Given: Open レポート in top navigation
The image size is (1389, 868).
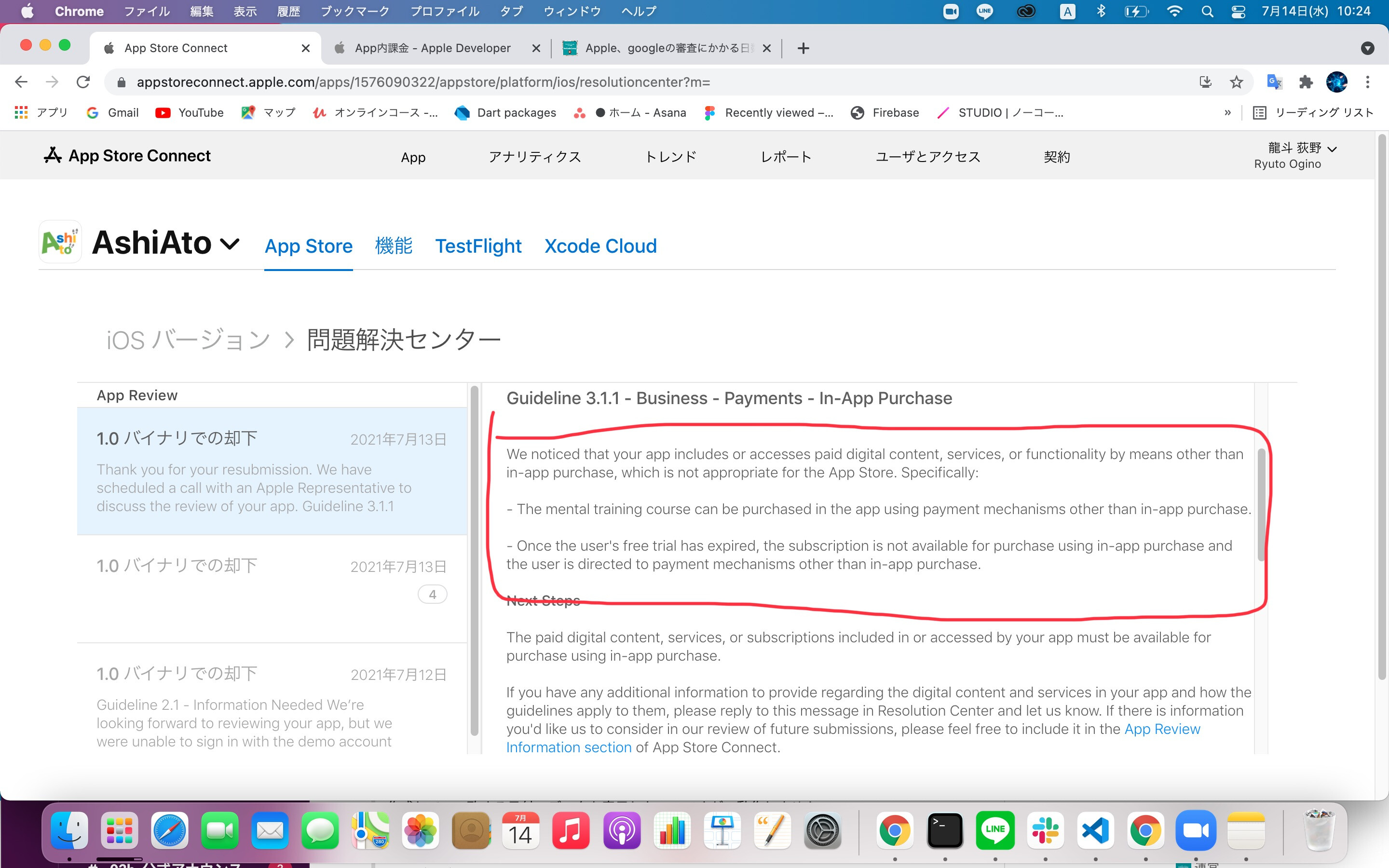Looking at the screenshot, I should (x=786, y=157).
